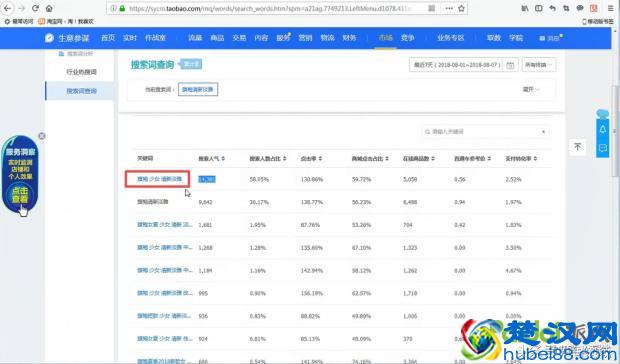Image resolution: width=620 pixels, height=364 pixels.
Task: Open the 商品 menu item
Action: click(x=217, y=38)
